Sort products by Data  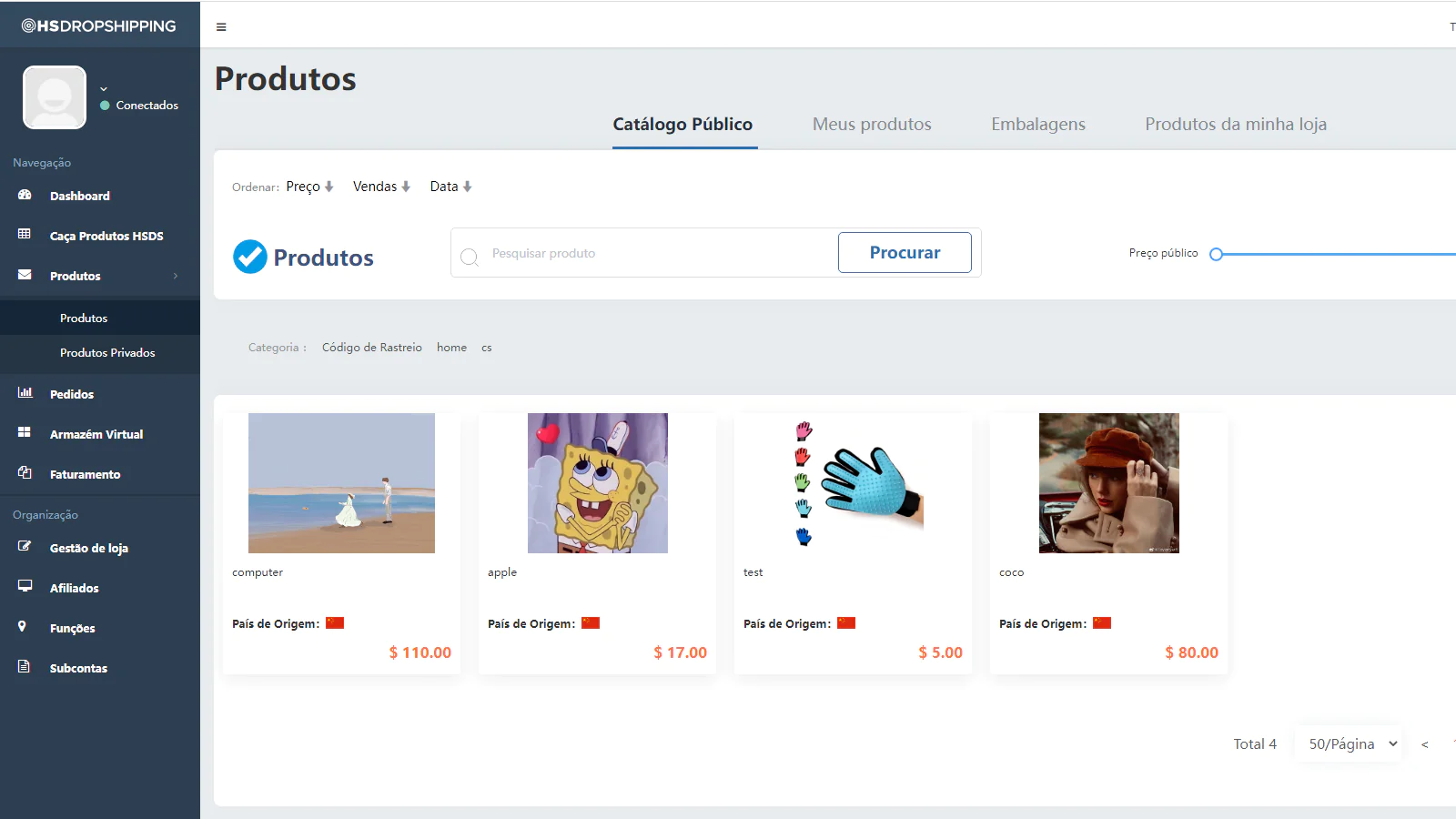[x=450, y=187]
